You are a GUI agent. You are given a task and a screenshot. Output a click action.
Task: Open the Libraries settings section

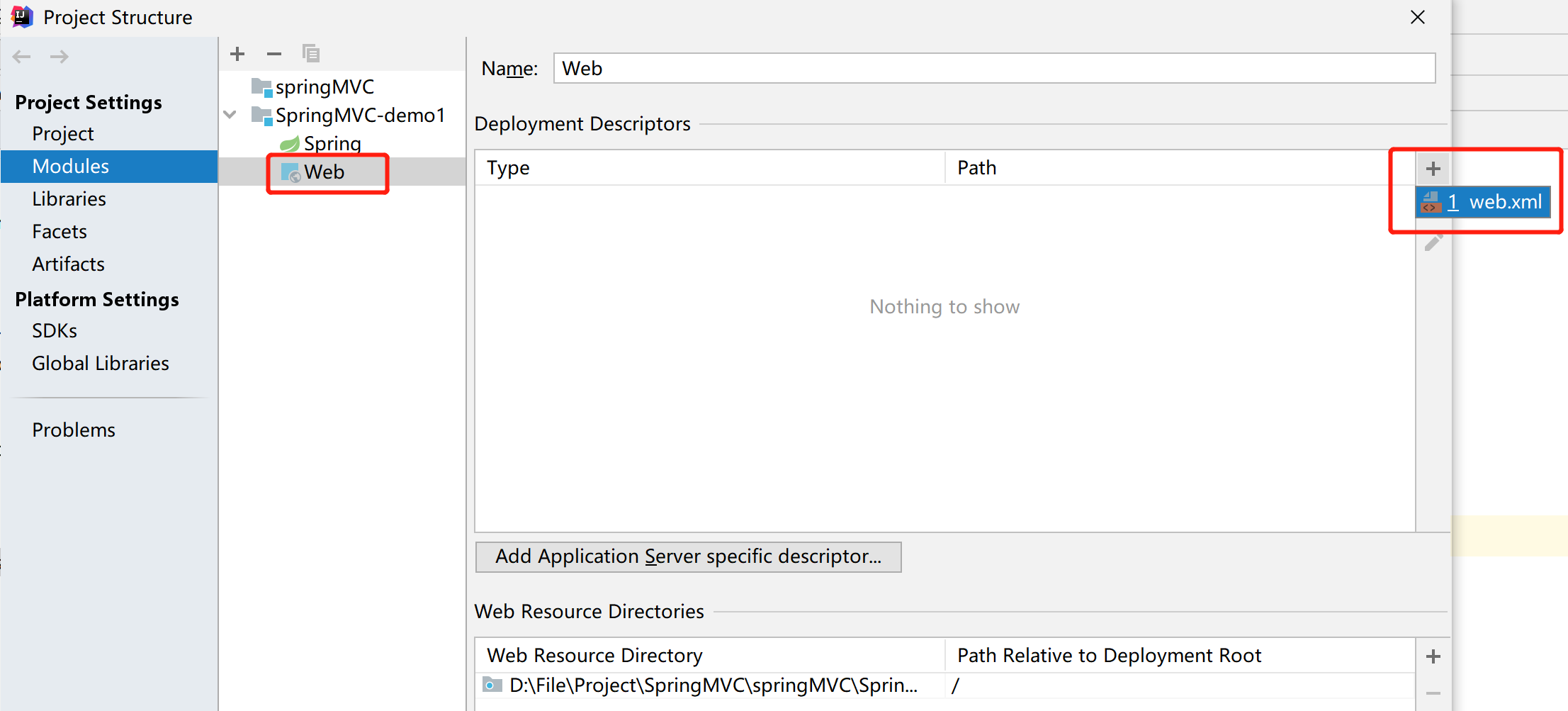point(69,199)
